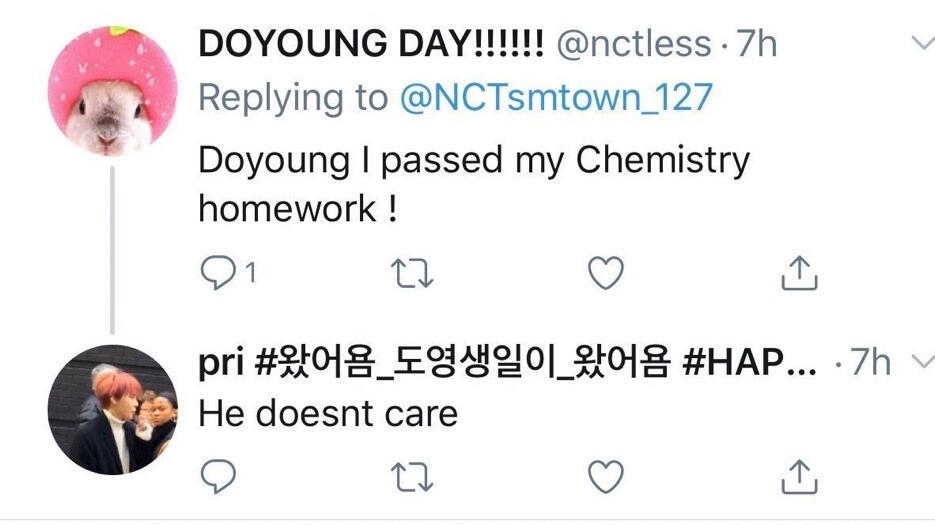This screenshot has height=525, width=935.
Task: Open the "He doesnt care" reply text
Action: coord(328,412)
